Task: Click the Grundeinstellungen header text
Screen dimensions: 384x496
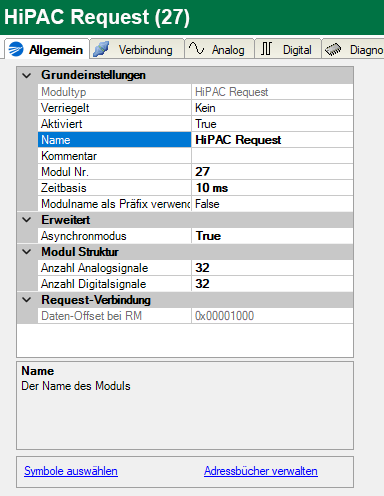Action: (x=93, y=75)
